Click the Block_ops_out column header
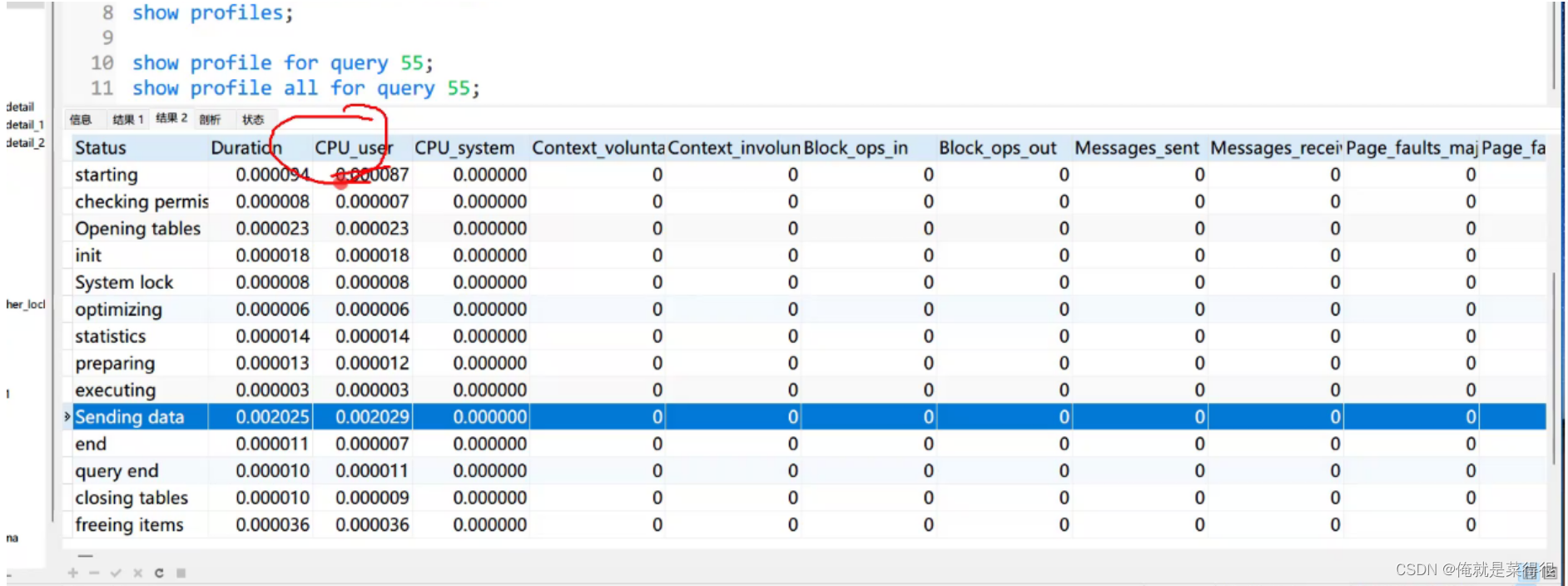Viewport: 1568px width, 586px height. (x=1005, y=148)
